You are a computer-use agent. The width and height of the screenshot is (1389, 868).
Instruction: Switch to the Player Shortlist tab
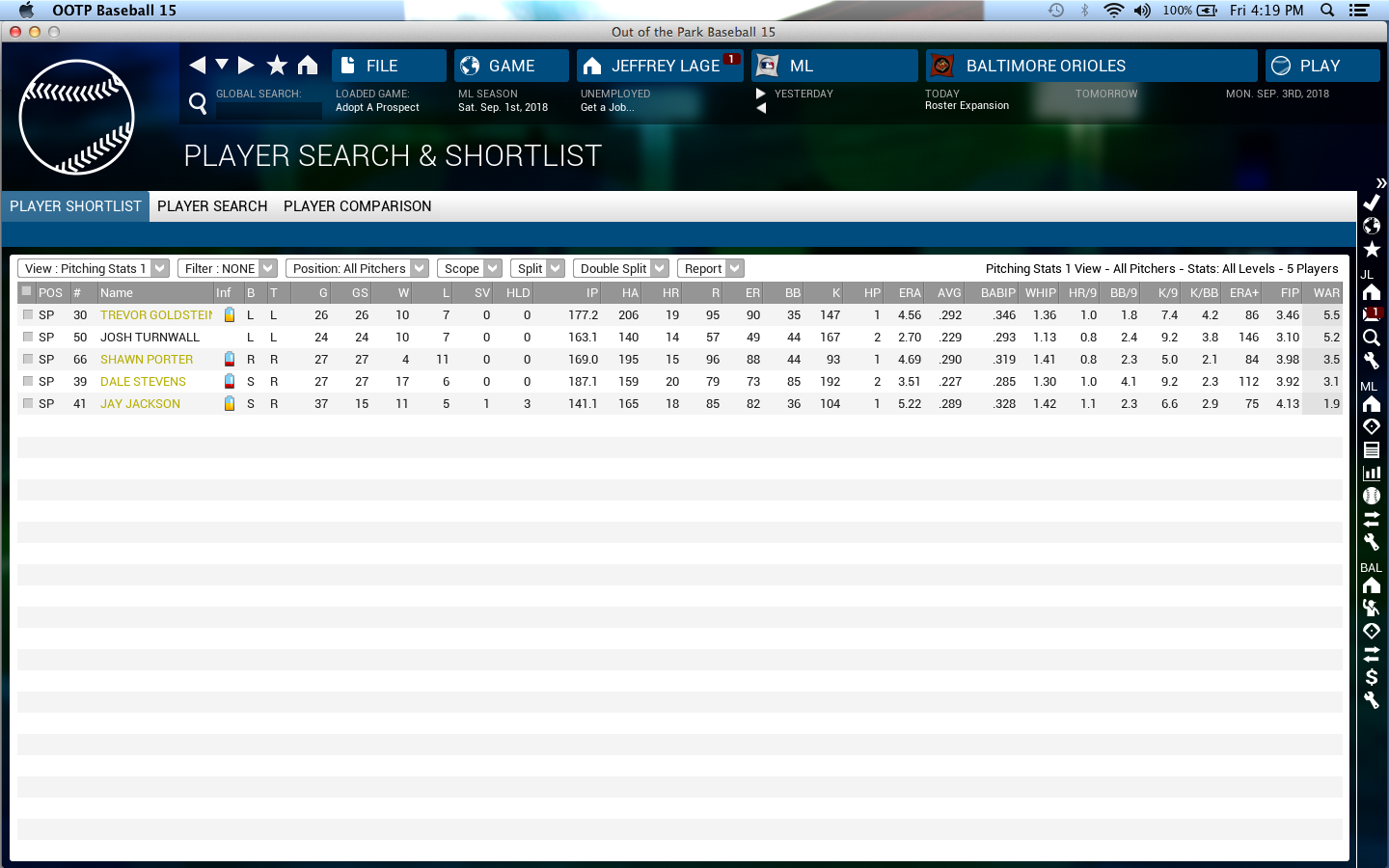[x=75, y=206]
